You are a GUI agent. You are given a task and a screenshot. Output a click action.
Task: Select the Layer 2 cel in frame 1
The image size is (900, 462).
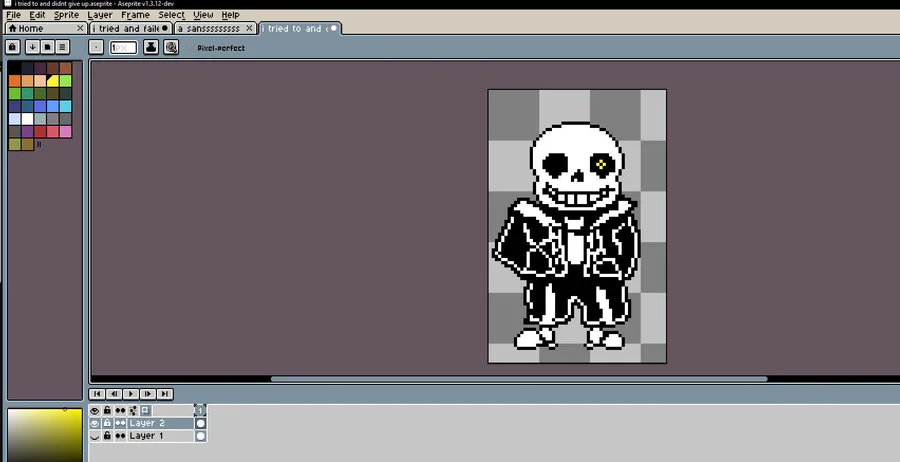tap(200, 423)
